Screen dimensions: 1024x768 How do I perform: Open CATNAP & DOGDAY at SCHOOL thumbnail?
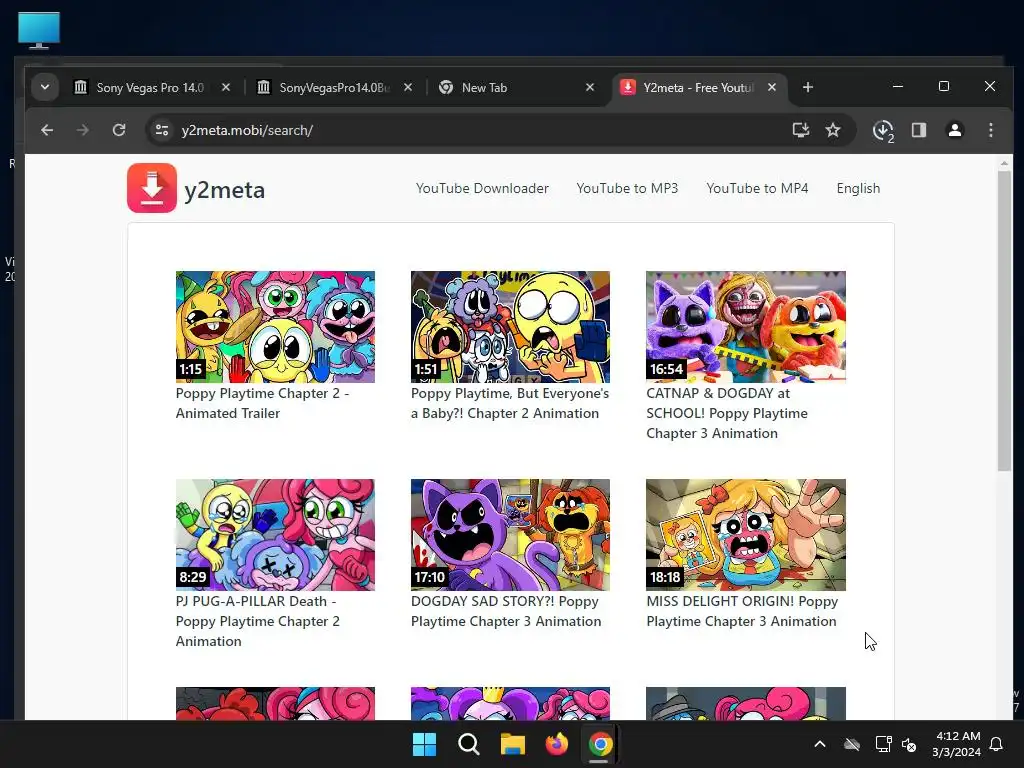point(746,327)
